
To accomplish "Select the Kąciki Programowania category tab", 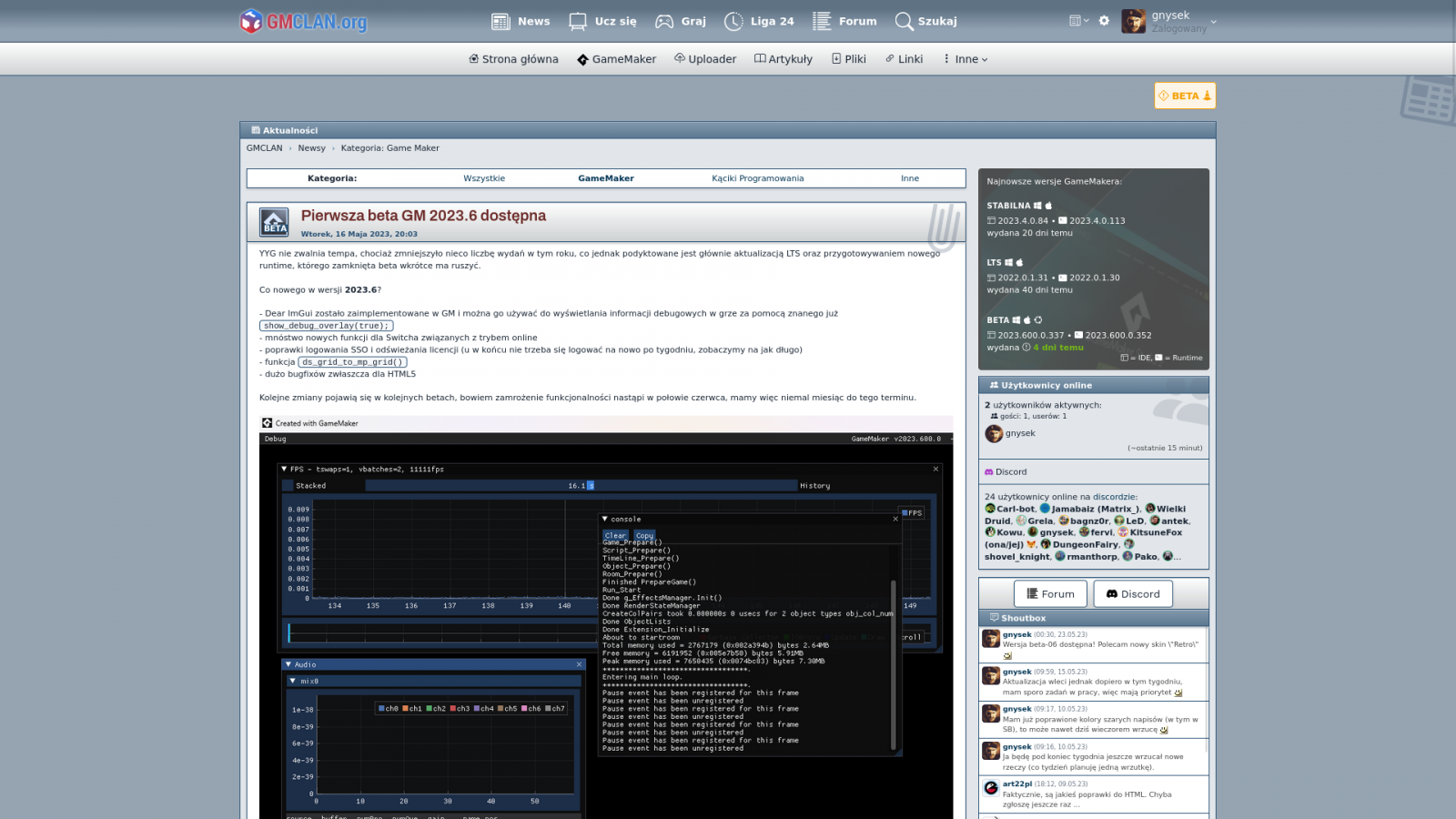I will 757,178.
